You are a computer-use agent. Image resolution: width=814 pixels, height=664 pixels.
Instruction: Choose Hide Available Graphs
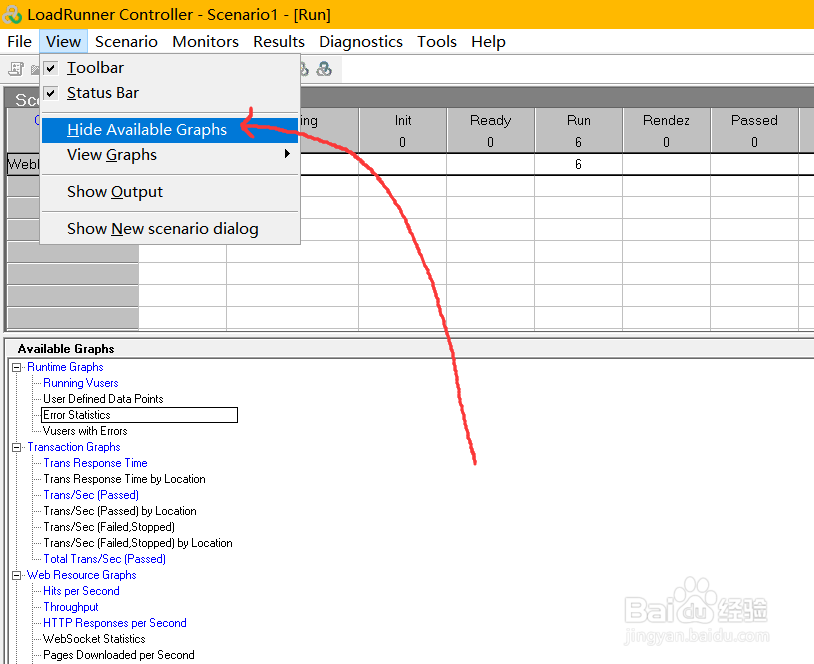click(x=169, y=130)
